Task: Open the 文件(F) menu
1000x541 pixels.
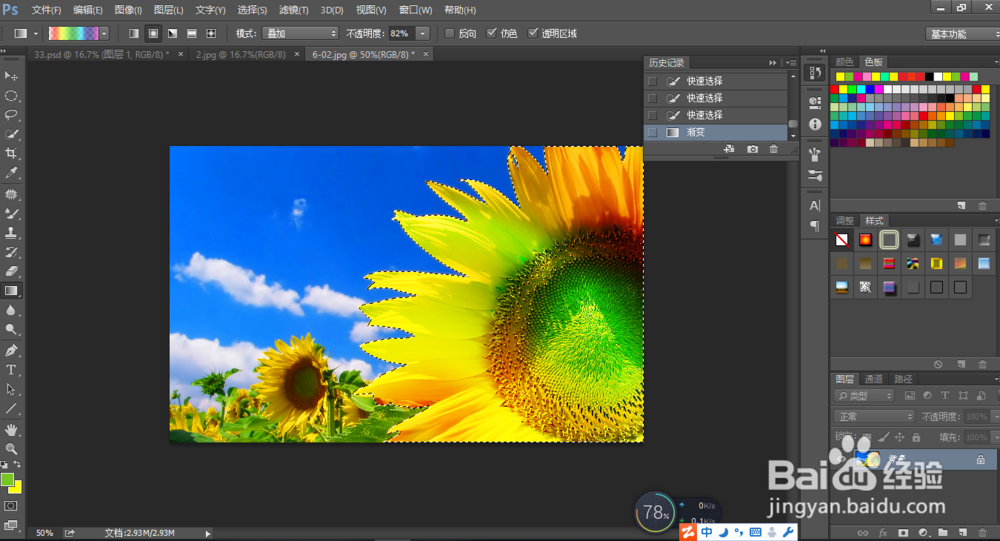Action: coord(46,10)
